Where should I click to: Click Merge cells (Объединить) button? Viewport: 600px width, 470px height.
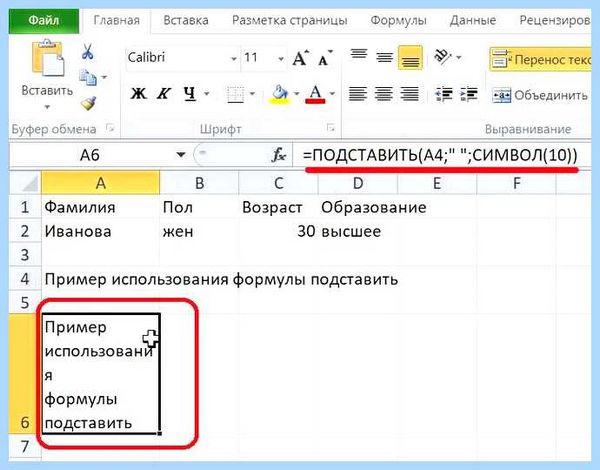tap(540, 95)
